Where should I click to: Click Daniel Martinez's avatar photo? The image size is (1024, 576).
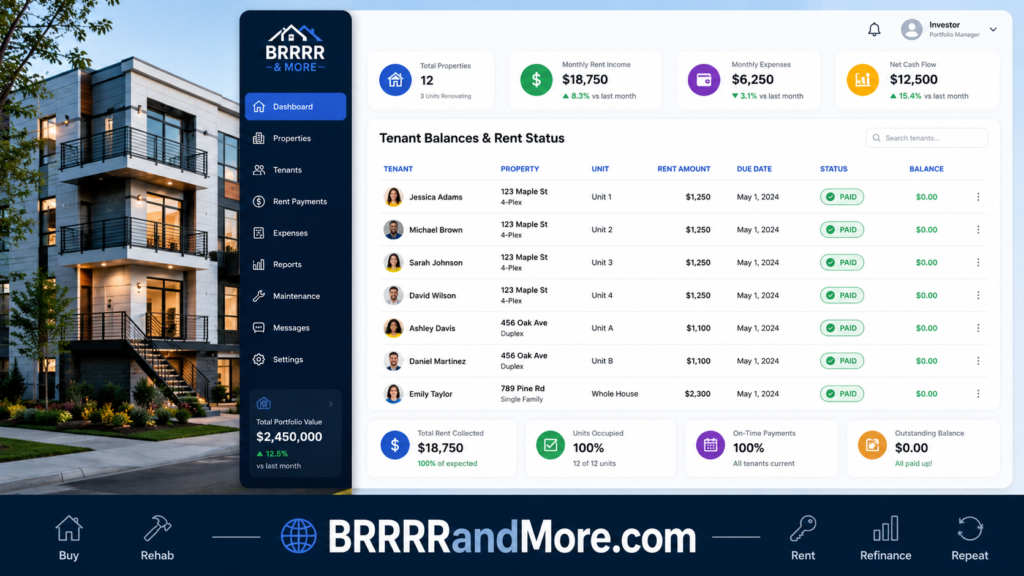393,361
